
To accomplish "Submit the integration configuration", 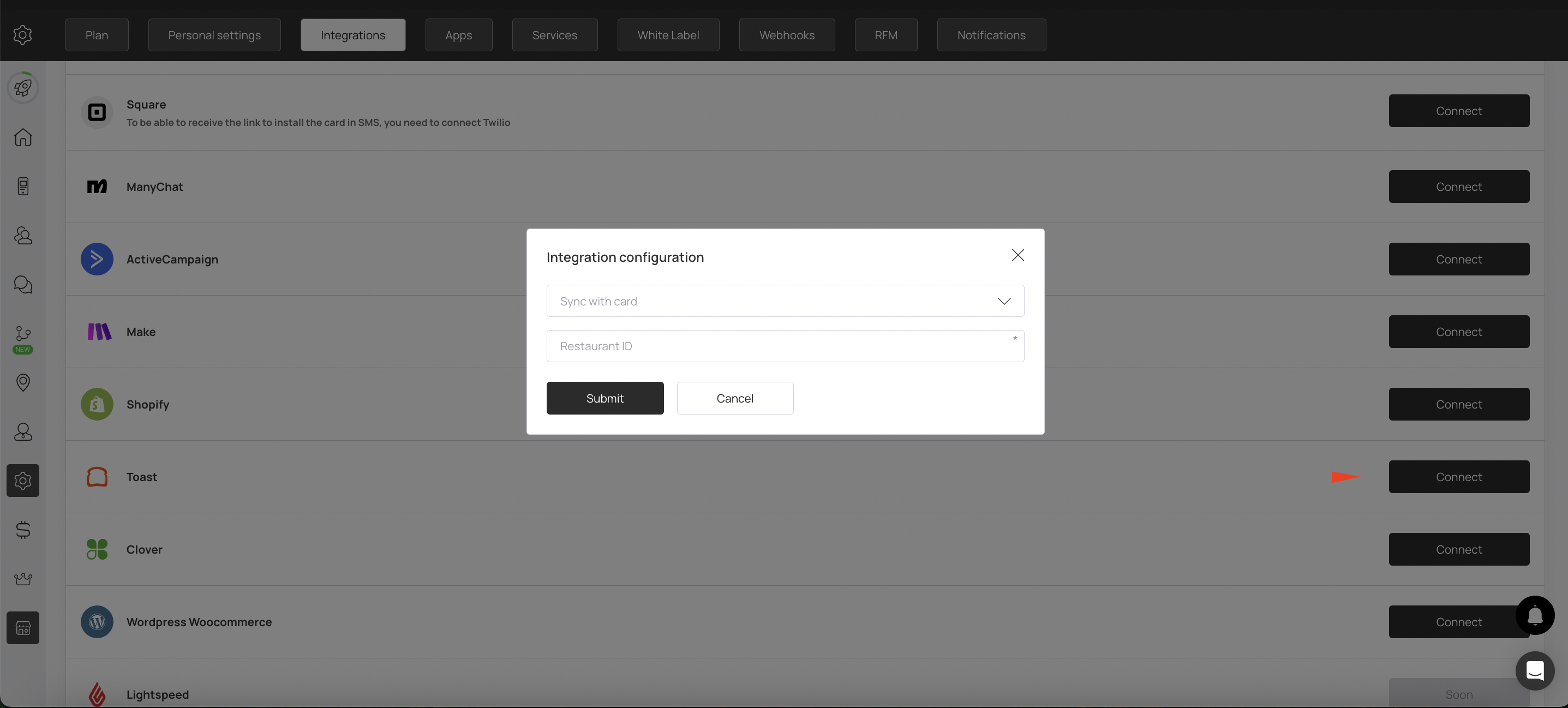I will coord(605,398).
